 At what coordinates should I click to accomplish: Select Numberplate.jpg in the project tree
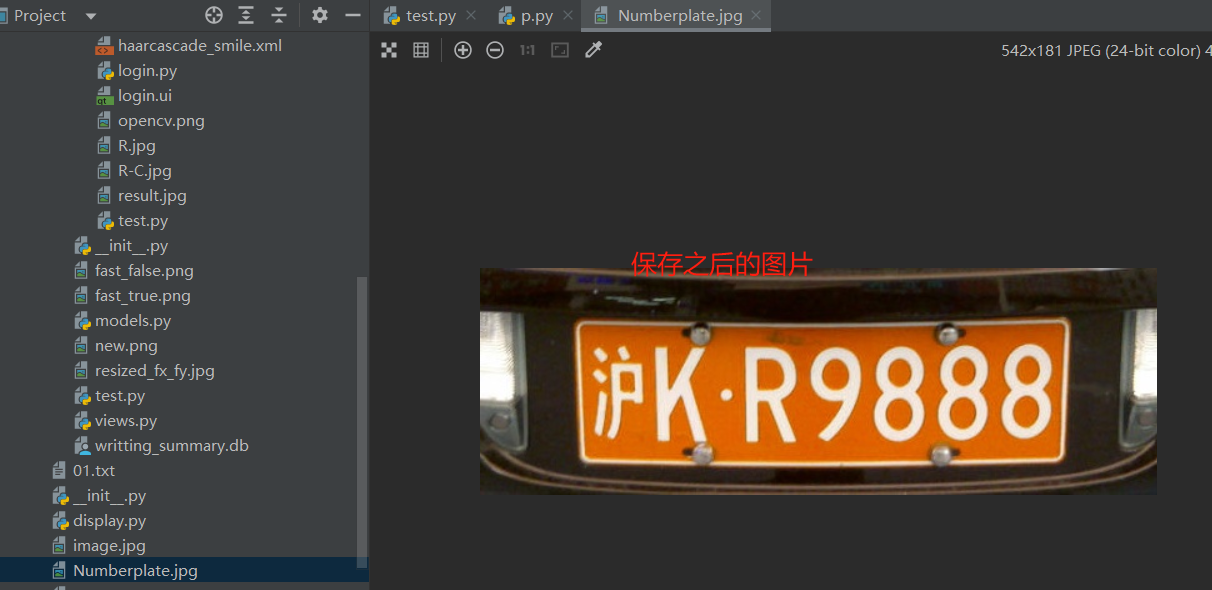135,571
